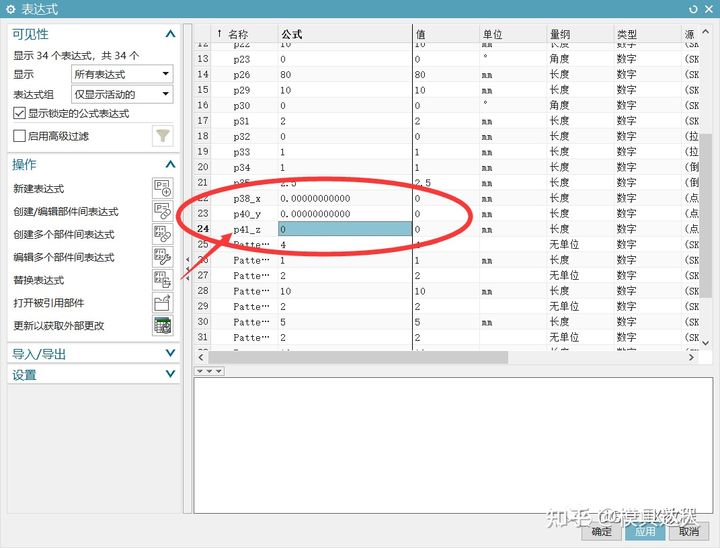This screenshot has width=720, height=548.
Task: Click the triple-arrow expander below the table
Action: pos(209,371)
